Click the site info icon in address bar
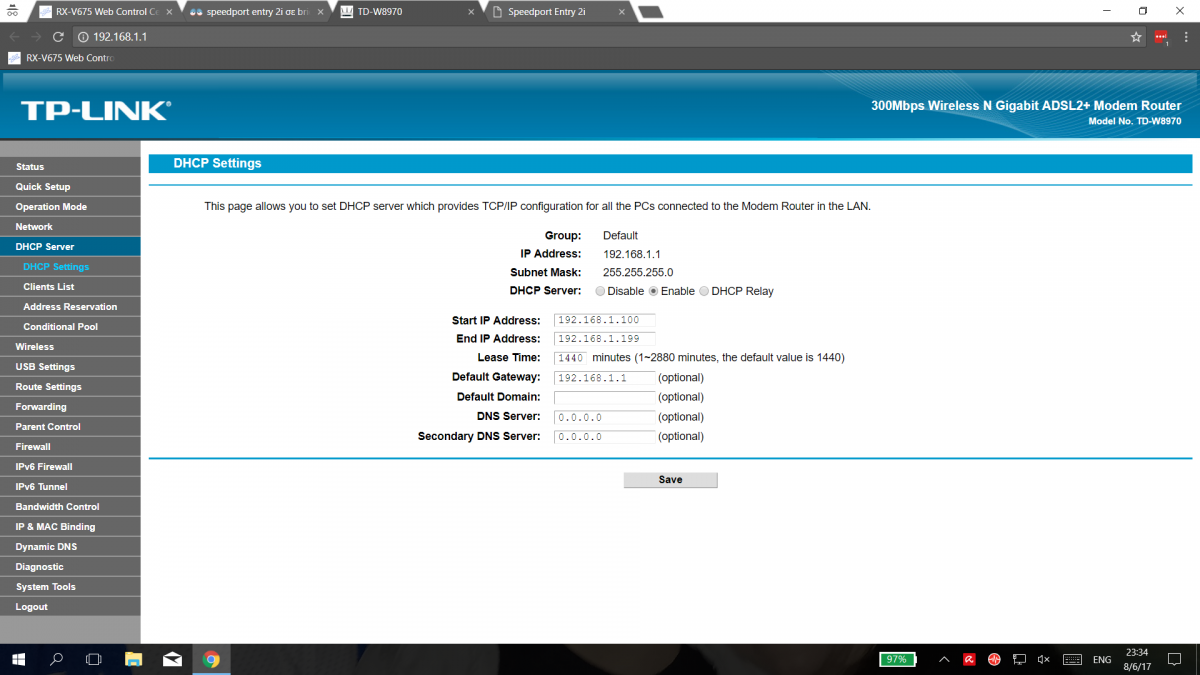 click(84, 37)
